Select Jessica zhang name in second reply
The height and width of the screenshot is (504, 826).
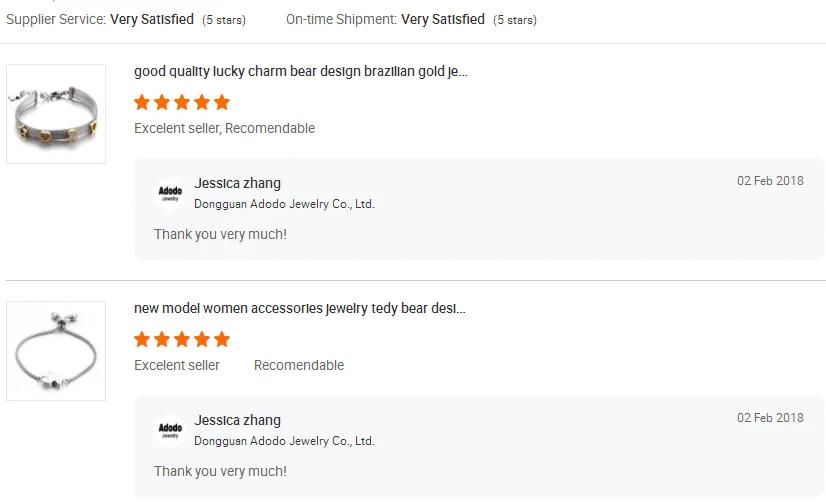238,420
